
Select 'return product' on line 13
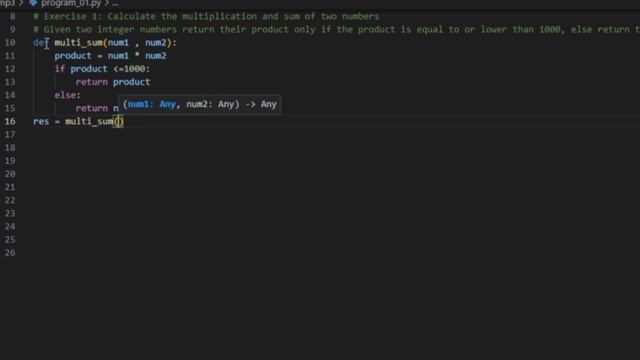pyautogui.click(x=113, y=82)
